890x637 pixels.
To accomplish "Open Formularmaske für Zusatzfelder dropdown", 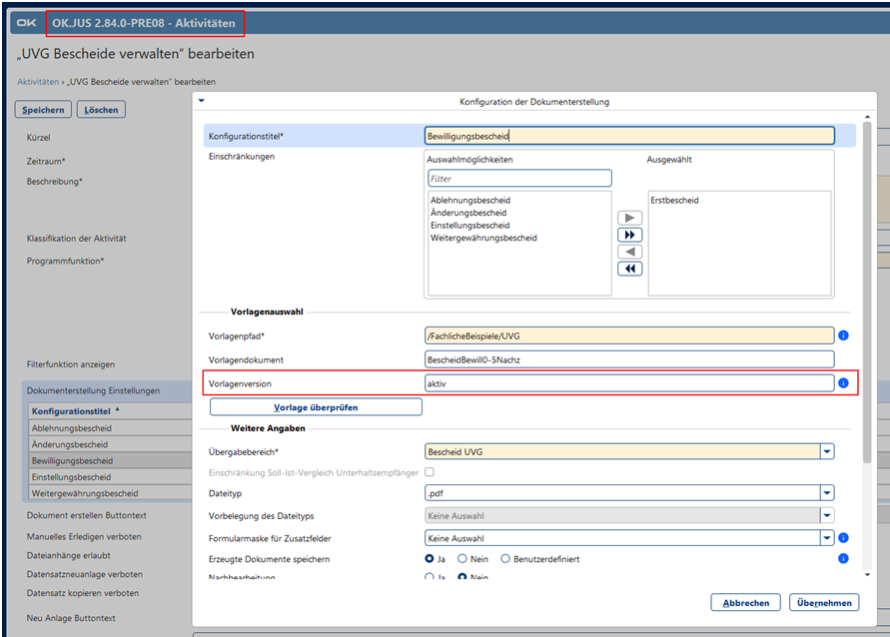I will point(827,538).
